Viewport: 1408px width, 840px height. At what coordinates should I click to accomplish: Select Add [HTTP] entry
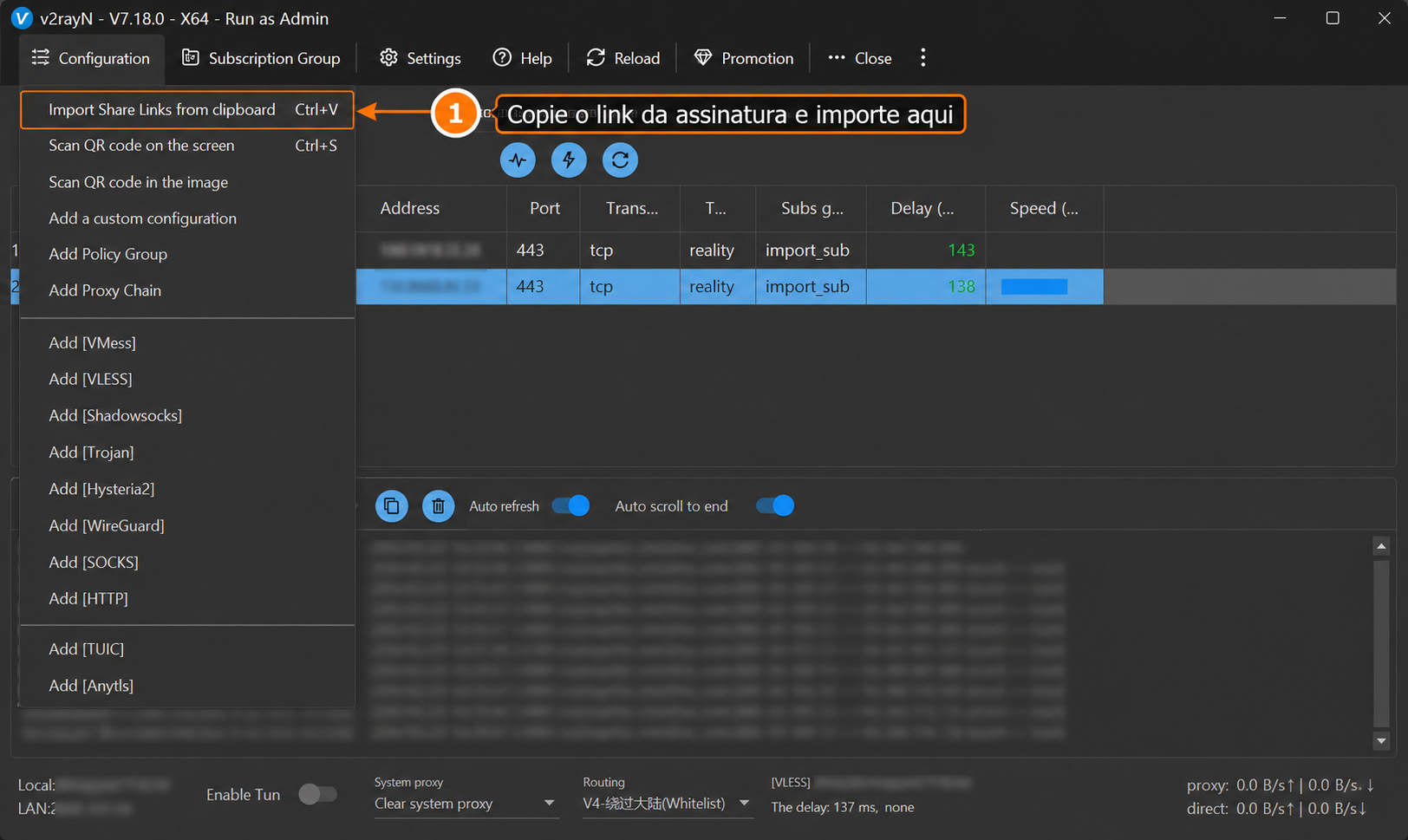tap(187, 598)
